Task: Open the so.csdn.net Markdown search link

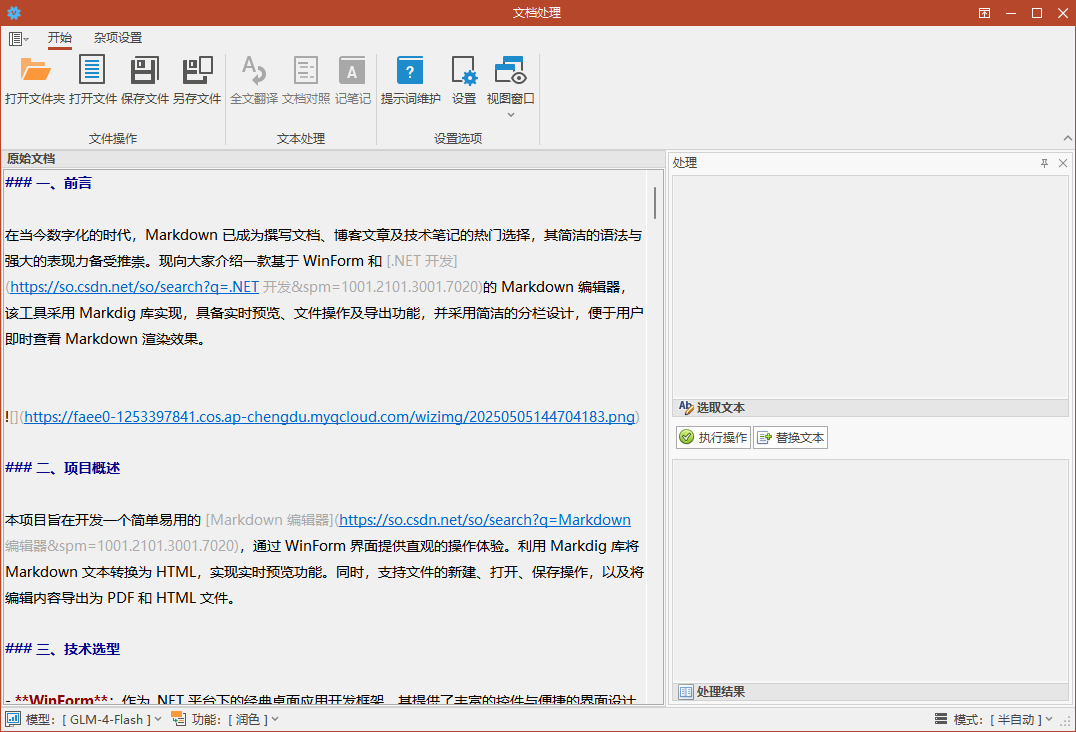Action: tap(485, 520)
